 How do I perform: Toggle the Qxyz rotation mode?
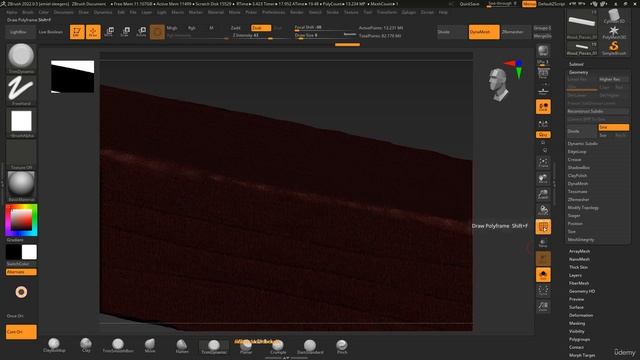coord(543,135)
